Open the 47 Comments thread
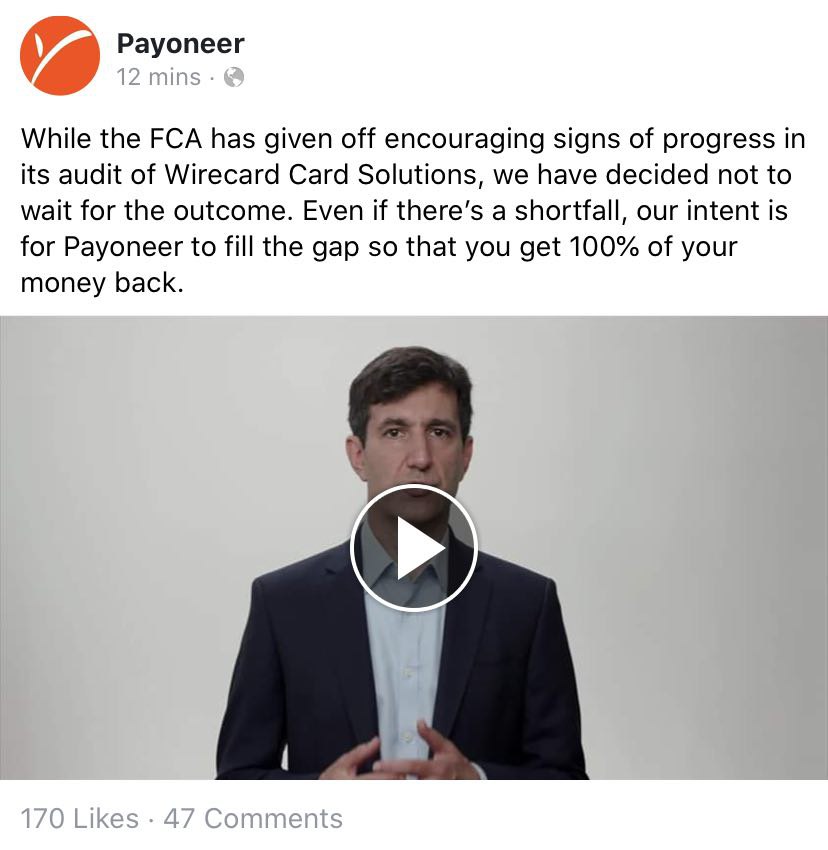 (253, 818)
